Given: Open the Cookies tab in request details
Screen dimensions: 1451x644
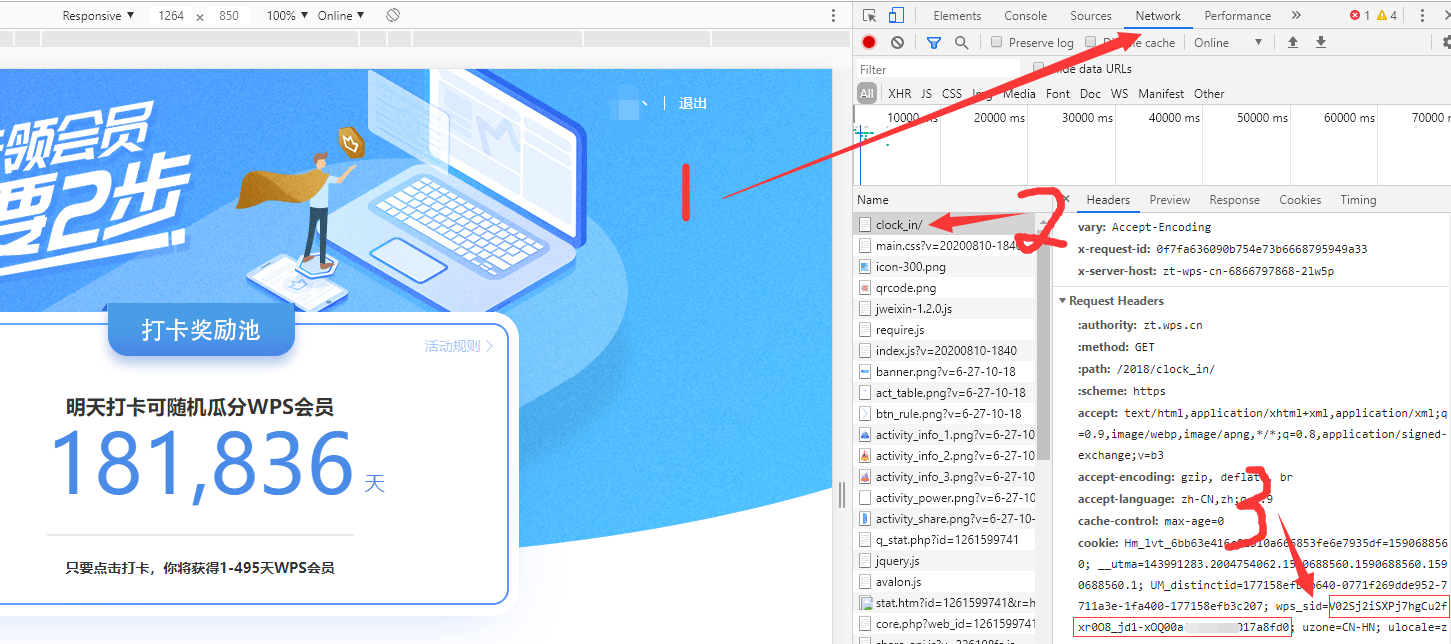Looking at the screenshot, I should [x=1300, y=199].
